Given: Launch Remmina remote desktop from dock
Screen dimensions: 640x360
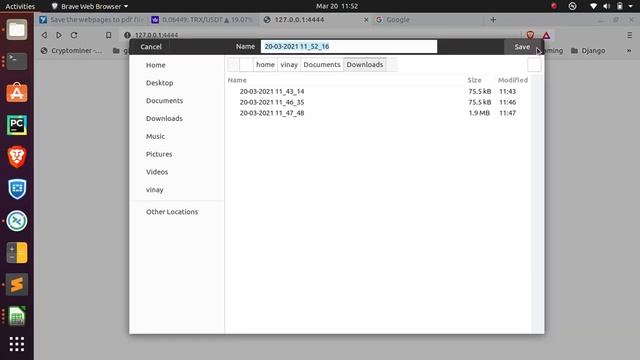Looking at the screenshot, I should click(x=17, y=220).
